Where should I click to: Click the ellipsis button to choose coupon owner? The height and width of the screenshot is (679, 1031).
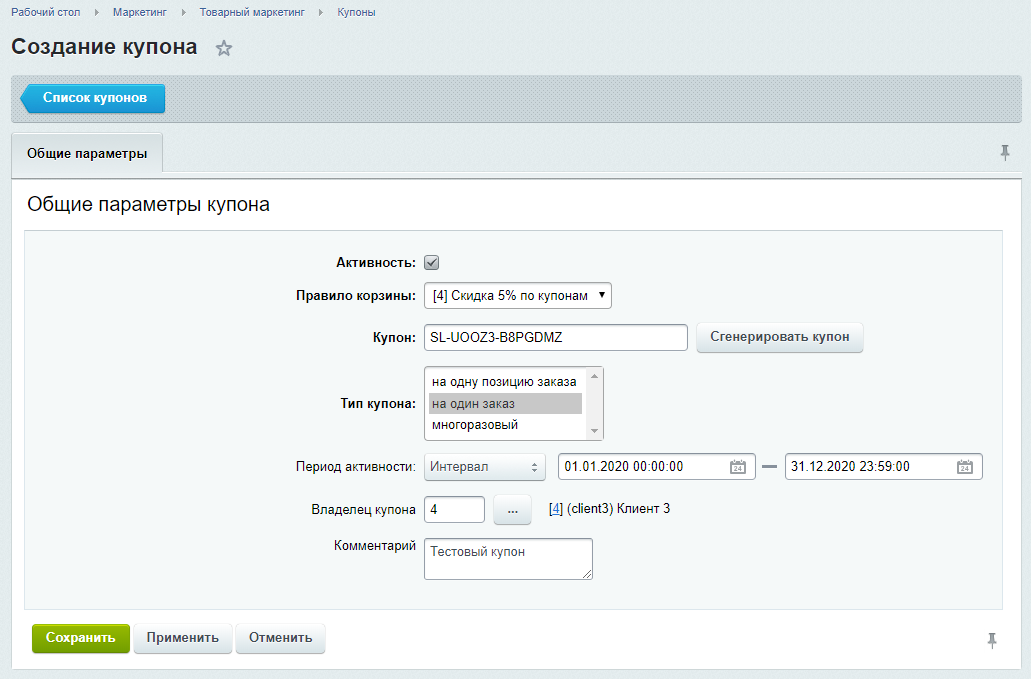tap(512, 510)
